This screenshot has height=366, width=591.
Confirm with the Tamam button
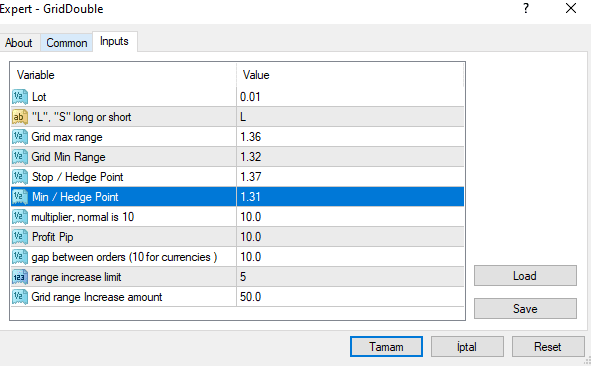click(x=386, y=346)
